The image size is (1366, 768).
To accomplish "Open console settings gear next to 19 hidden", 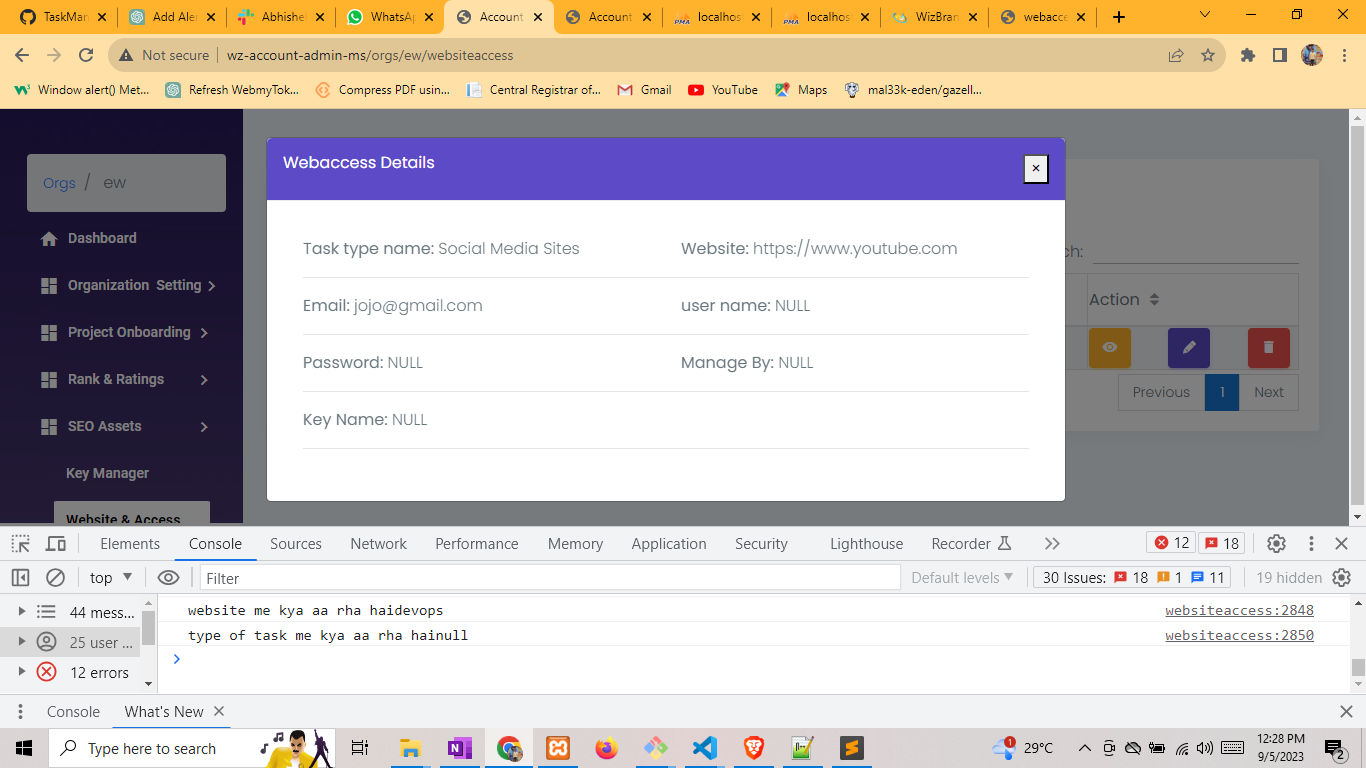I will click(x=1342, y=578).
